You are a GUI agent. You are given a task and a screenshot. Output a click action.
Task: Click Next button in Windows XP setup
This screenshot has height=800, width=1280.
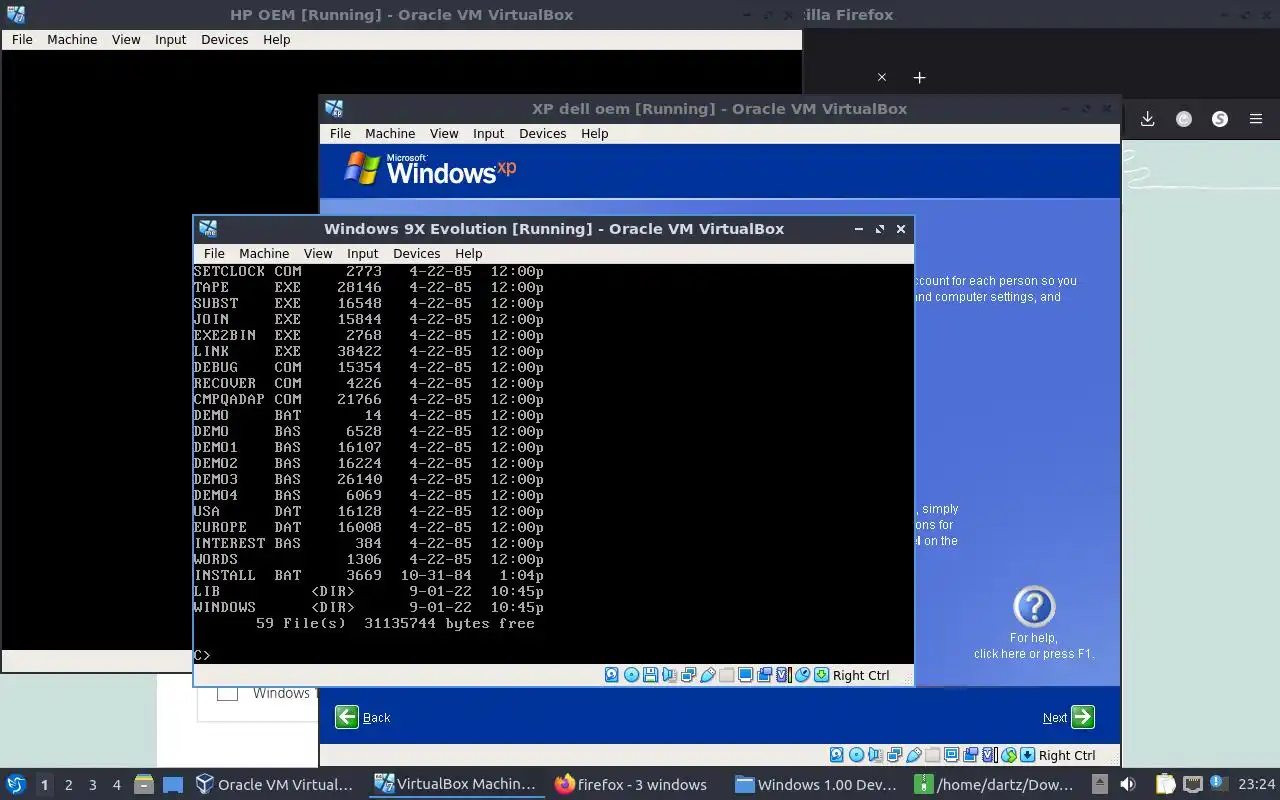pyautogui.click(x=1068, y=717)
